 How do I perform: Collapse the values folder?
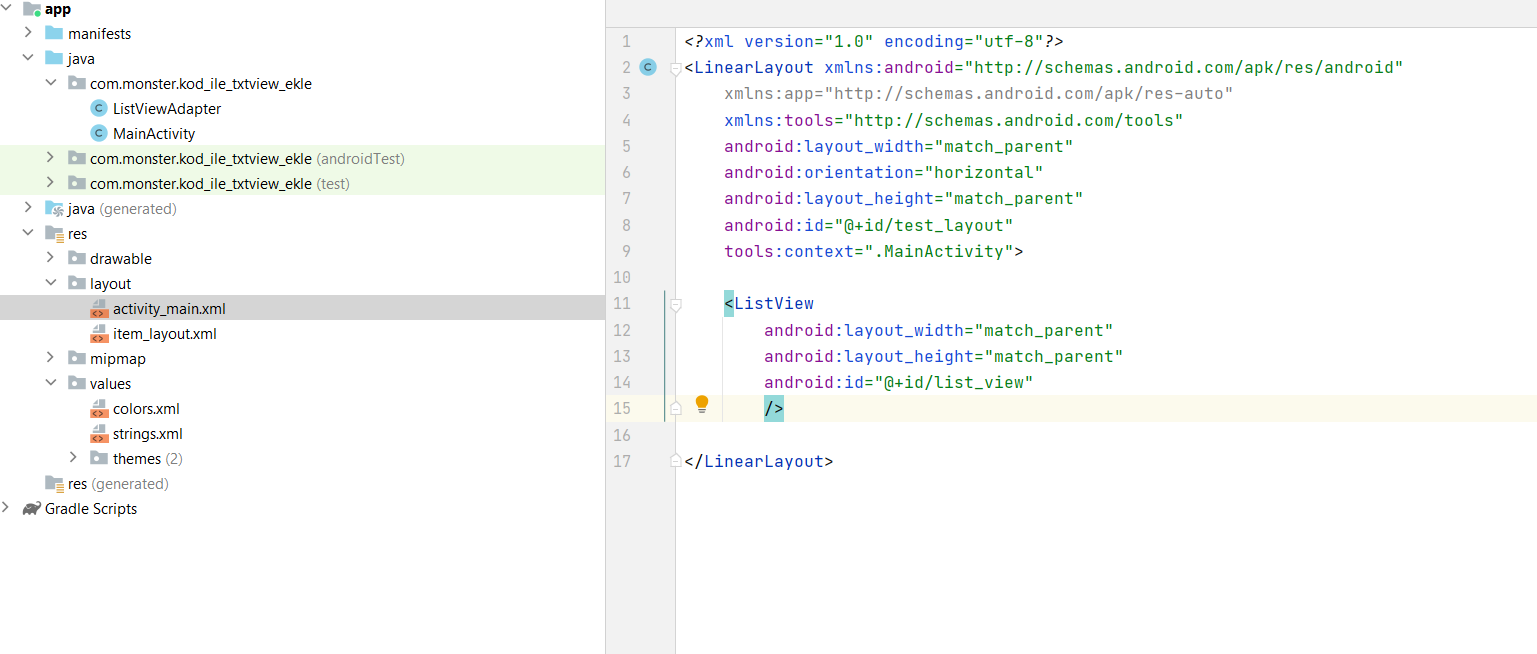(x=51, y=383)
